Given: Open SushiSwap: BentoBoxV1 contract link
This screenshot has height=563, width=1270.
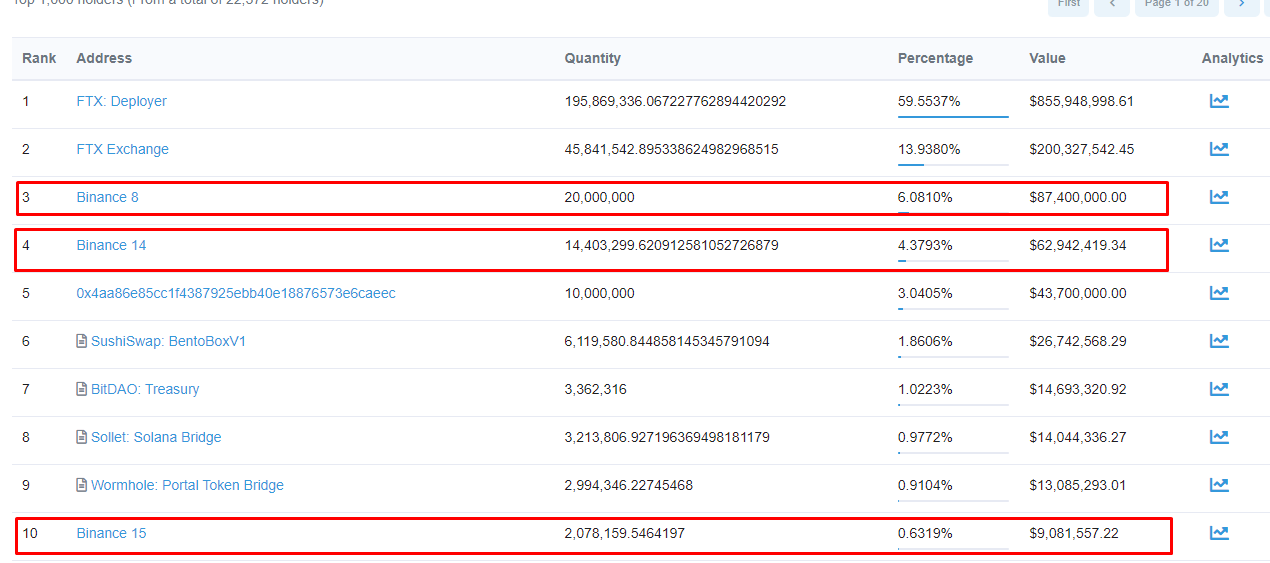Looking at the screenshot, I should click(168, 341).
